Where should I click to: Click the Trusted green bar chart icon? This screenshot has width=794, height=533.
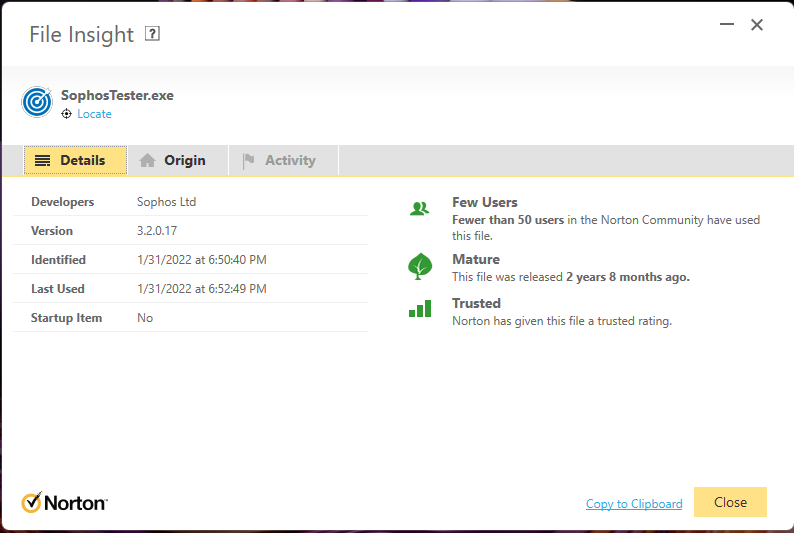420,308
